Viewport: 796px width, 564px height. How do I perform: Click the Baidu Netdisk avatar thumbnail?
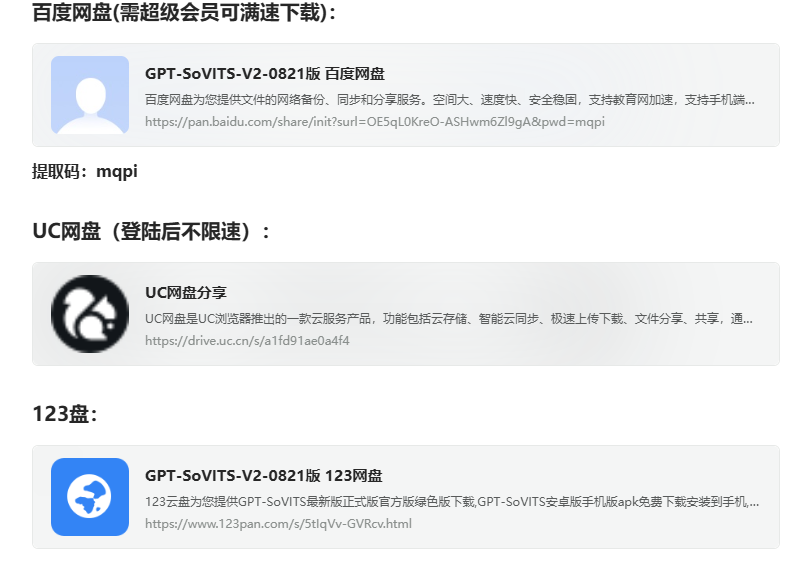coord(90,95)
